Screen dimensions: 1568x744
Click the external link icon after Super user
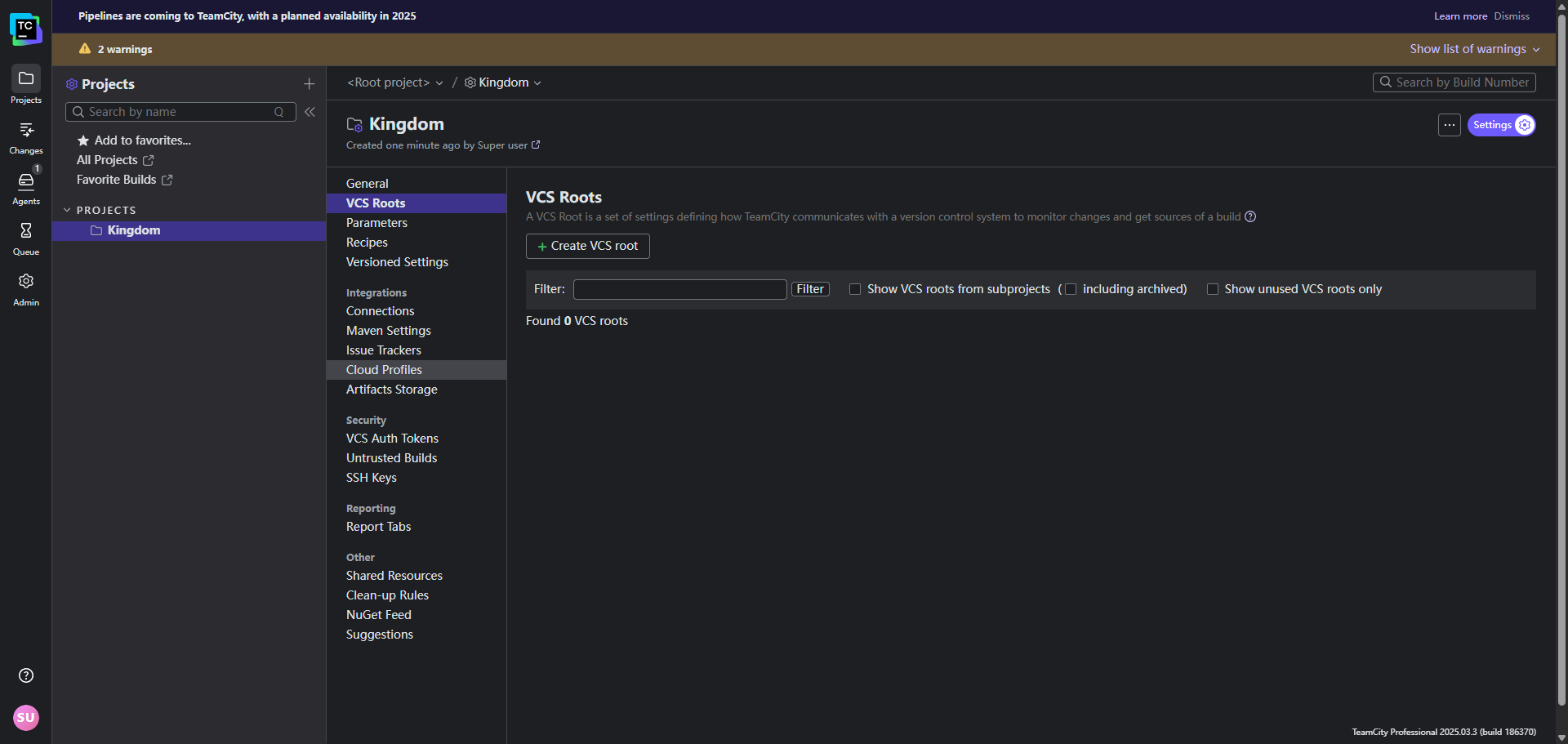coord(536,145)
